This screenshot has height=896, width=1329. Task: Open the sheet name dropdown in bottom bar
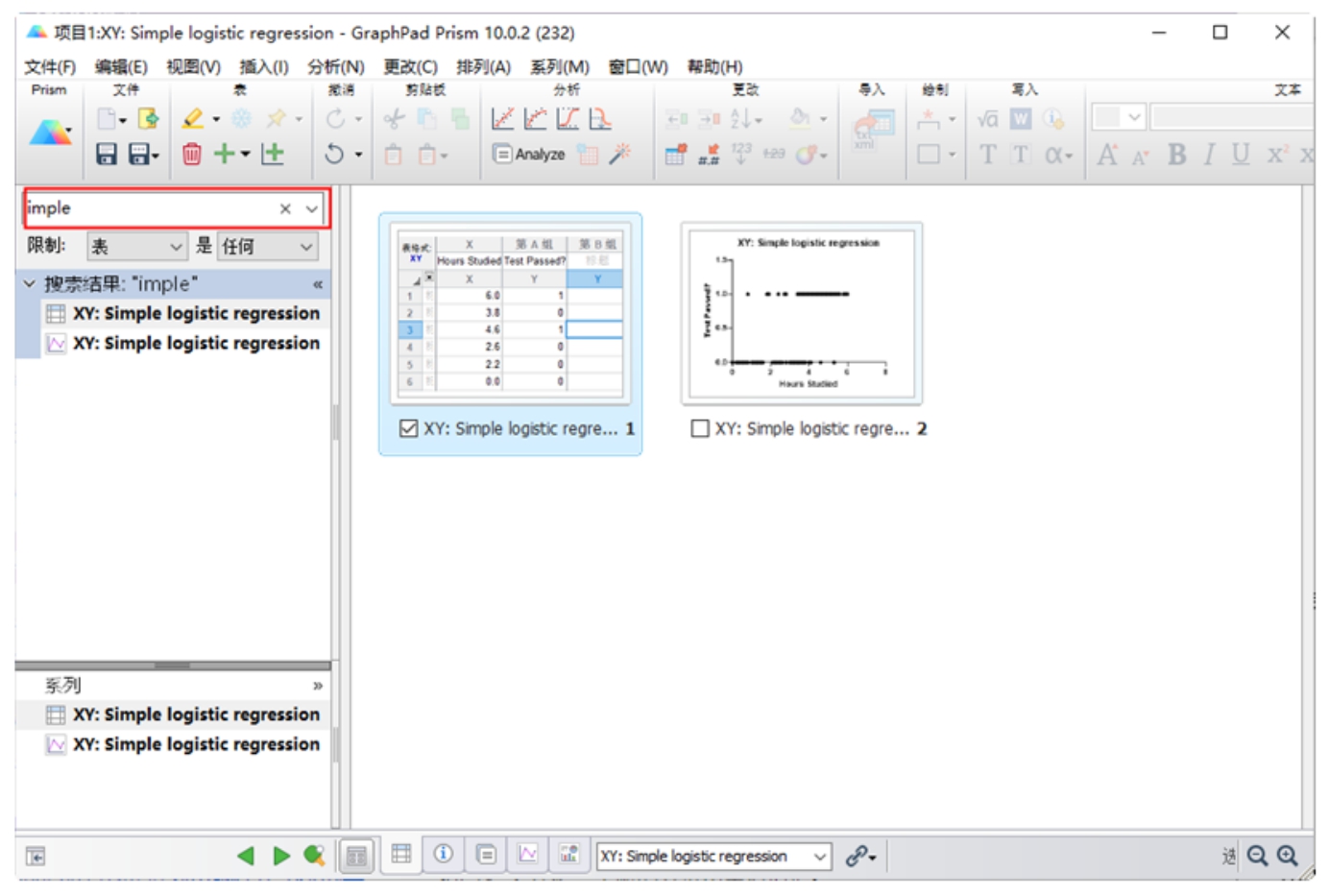(x=819, y=856)
